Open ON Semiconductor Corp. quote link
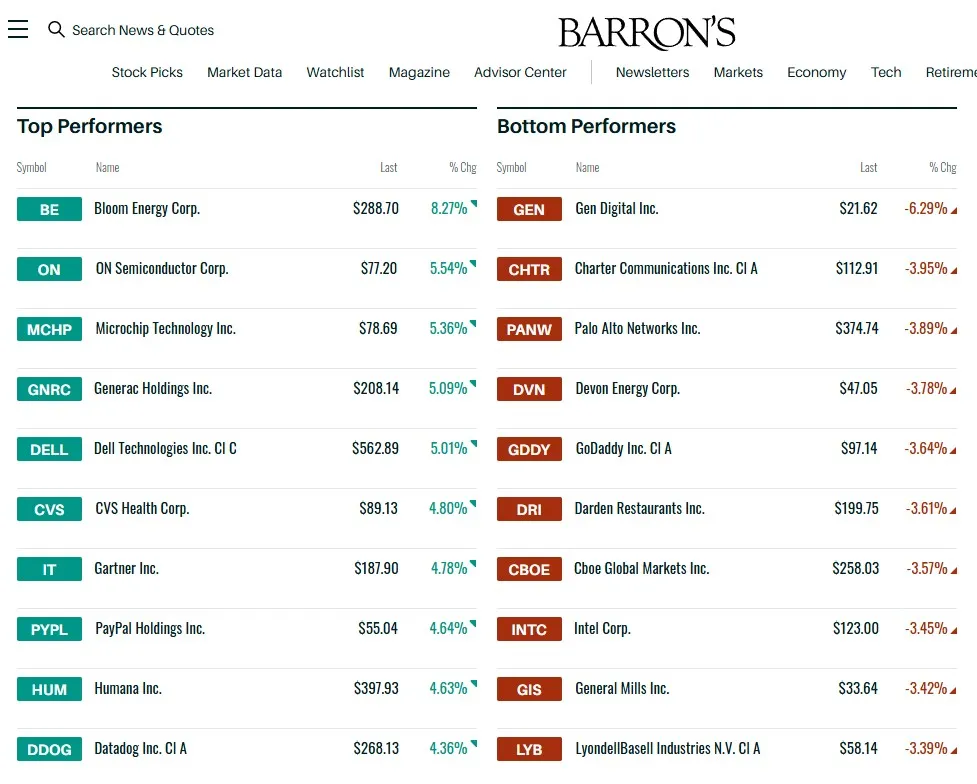977x784 pixels. (162, 269)
